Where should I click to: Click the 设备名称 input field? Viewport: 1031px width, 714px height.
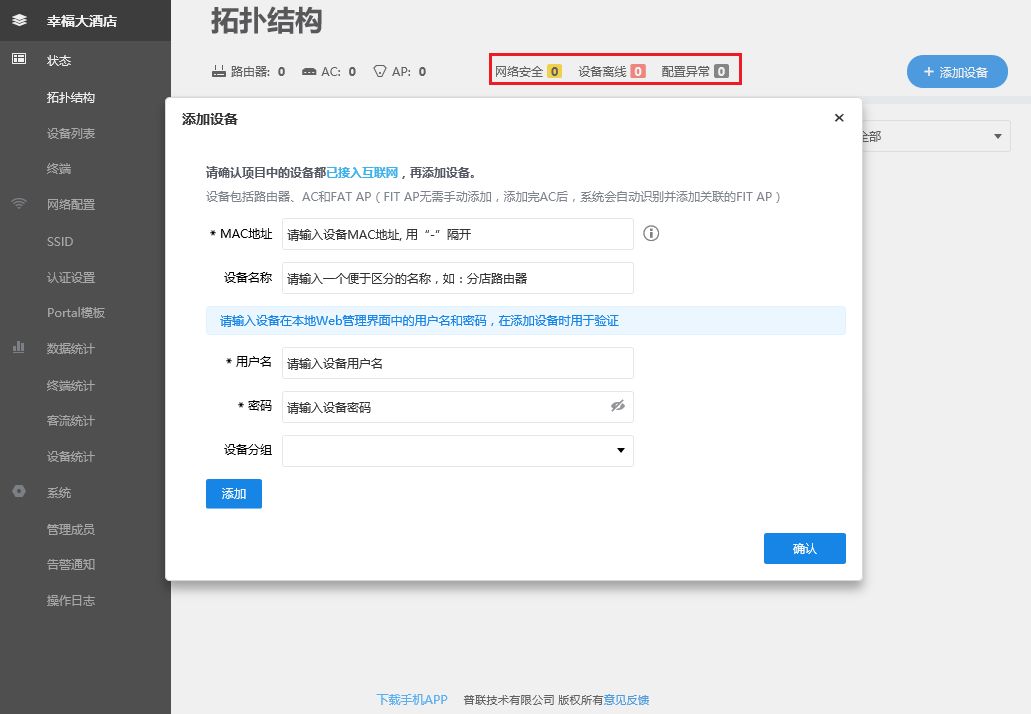(458, 278)
